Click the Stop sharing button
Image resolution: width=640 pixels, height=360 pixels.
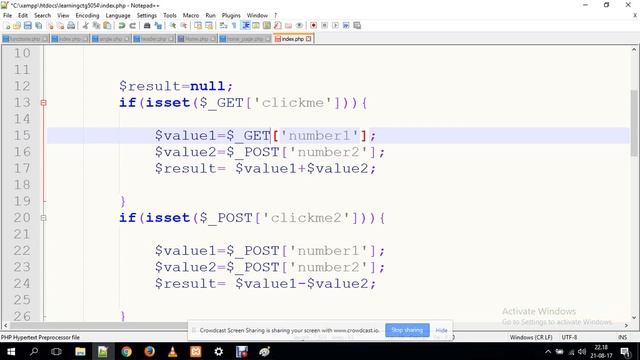point(407,330)
